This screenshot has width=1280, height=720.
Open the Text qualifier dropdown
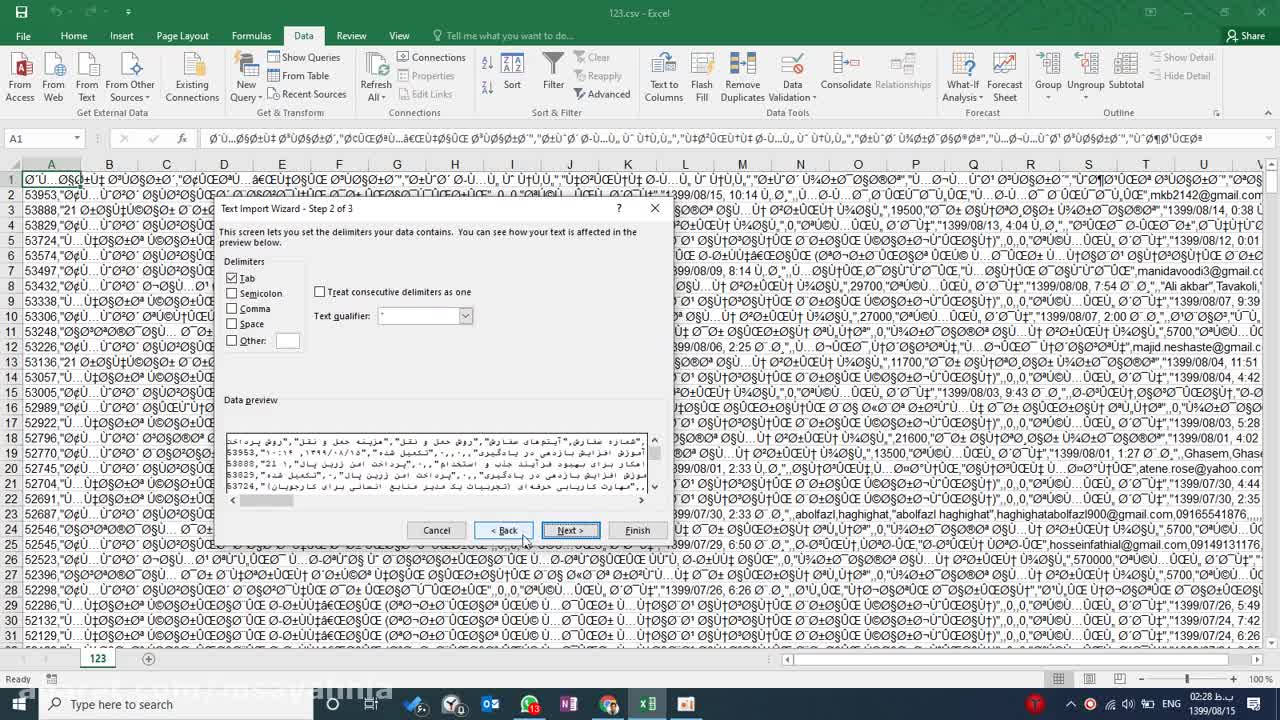click(465, 316)
